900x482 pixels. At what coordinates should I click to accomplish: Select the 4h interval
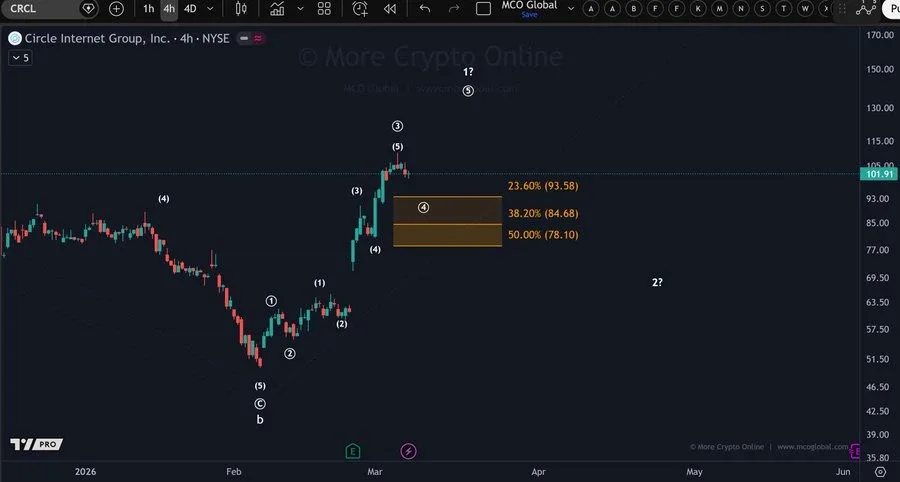click(x=169, y=9)
